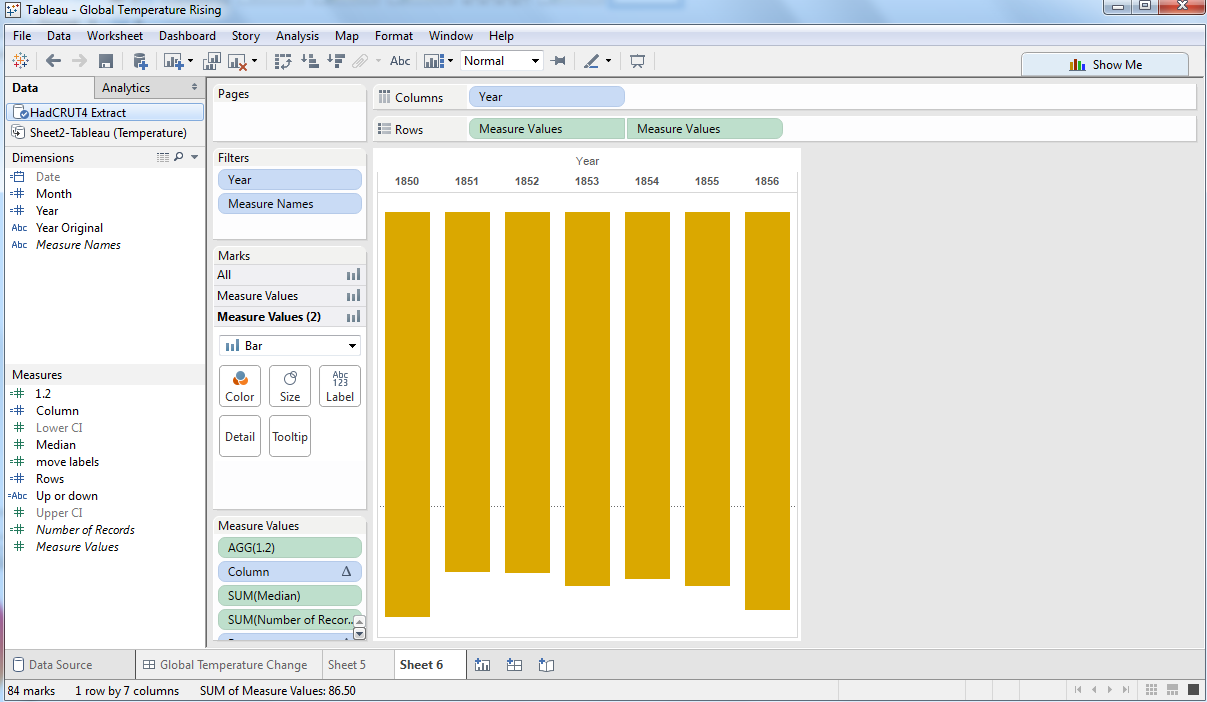The image size is (1207, 702).
Task: Select the Year pill on Columns shelf
Action: tap(546, 97)
